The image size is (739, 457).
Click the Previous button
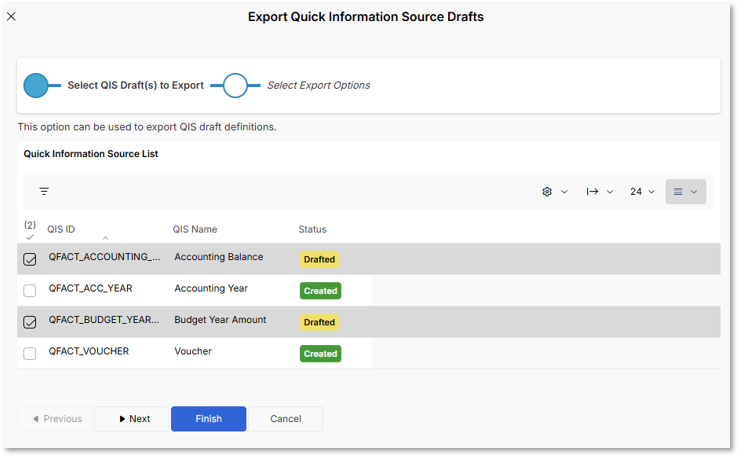(x=55, y=419)
